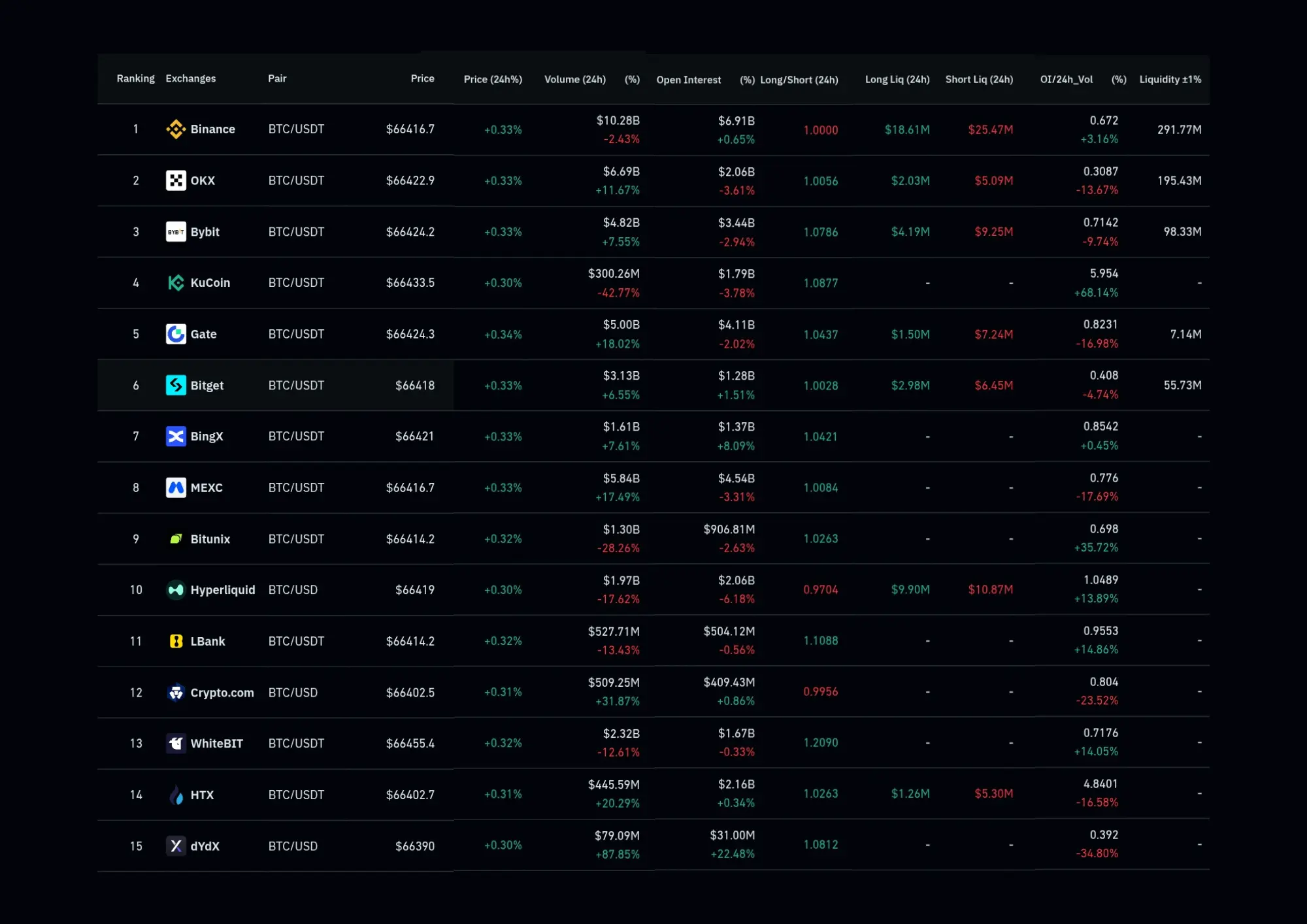
Task: Select WhiteBIT price $66455.4
Action: click(x=410, y=743)
